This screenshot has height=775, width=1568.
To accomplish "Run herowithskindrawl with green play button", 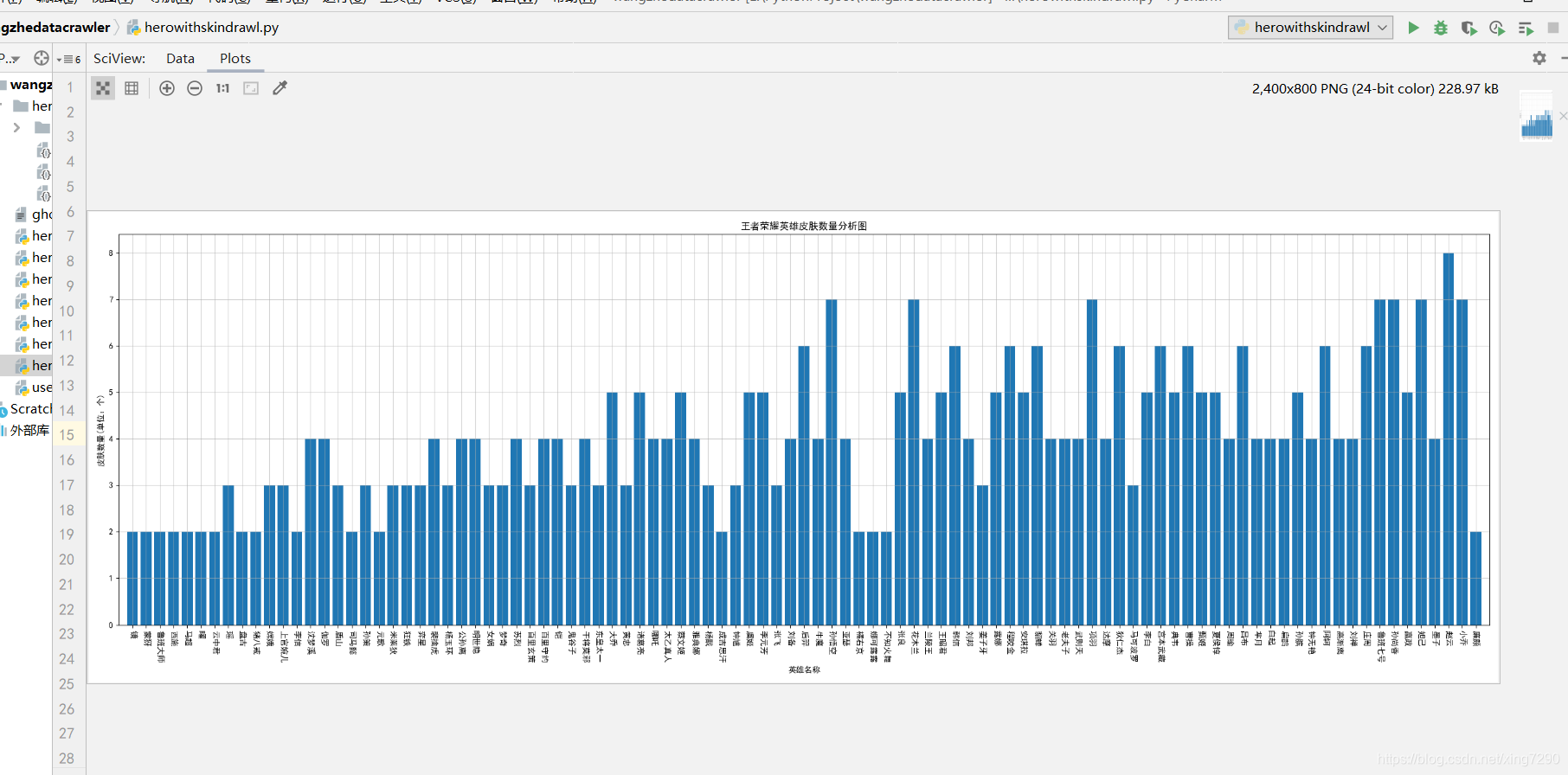I will pos(1413,28).
